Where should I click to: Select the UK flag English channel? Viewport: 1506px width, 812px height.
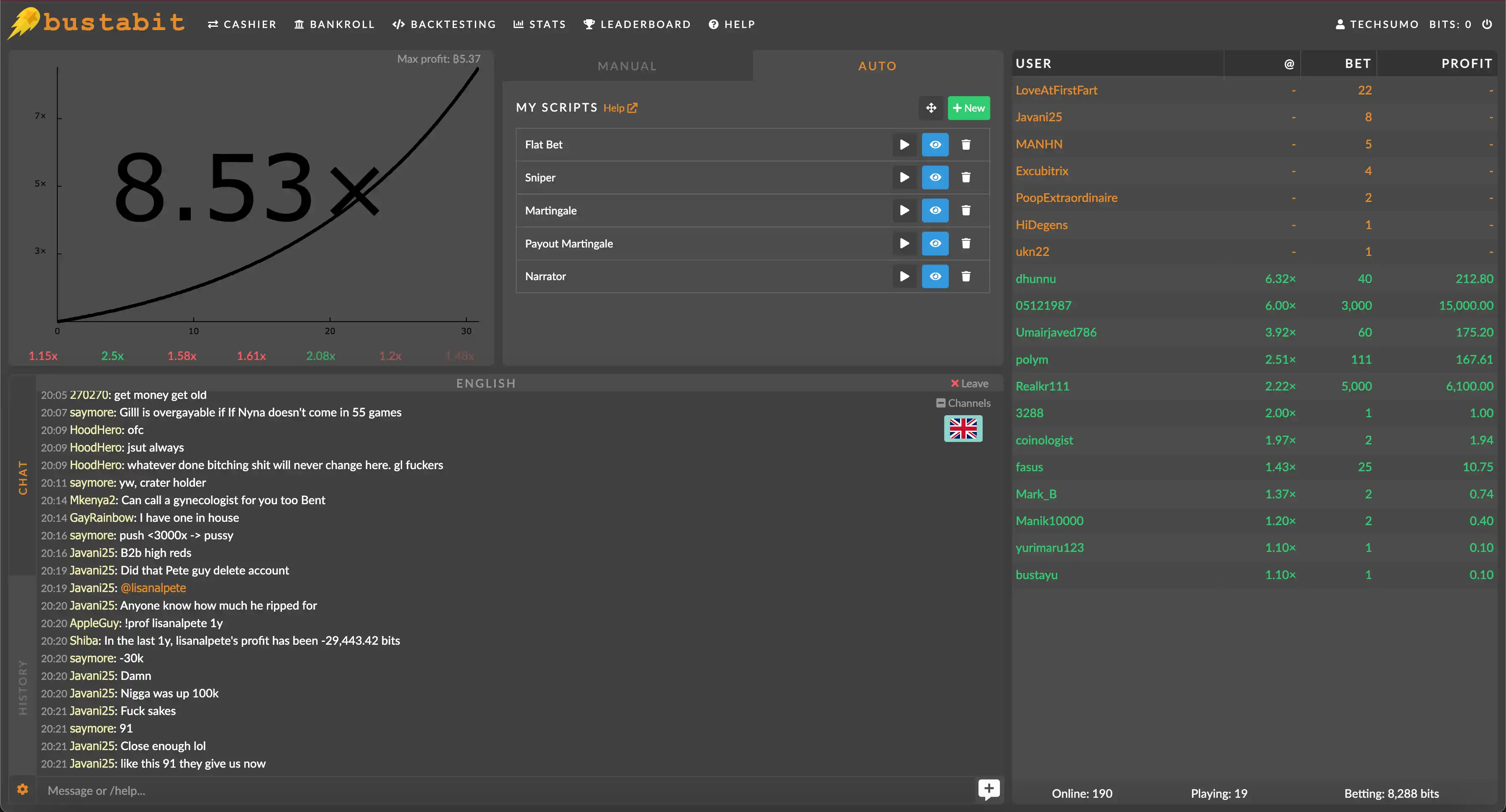(963, 429)
